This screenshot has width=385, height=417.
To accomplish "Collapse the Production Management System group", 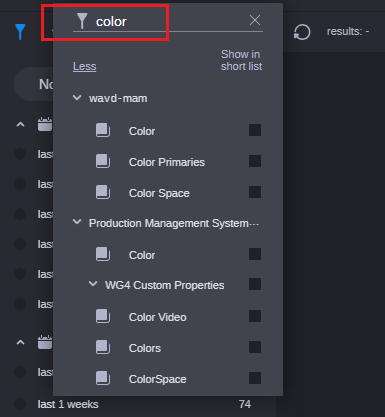I will tap(77, 222).
